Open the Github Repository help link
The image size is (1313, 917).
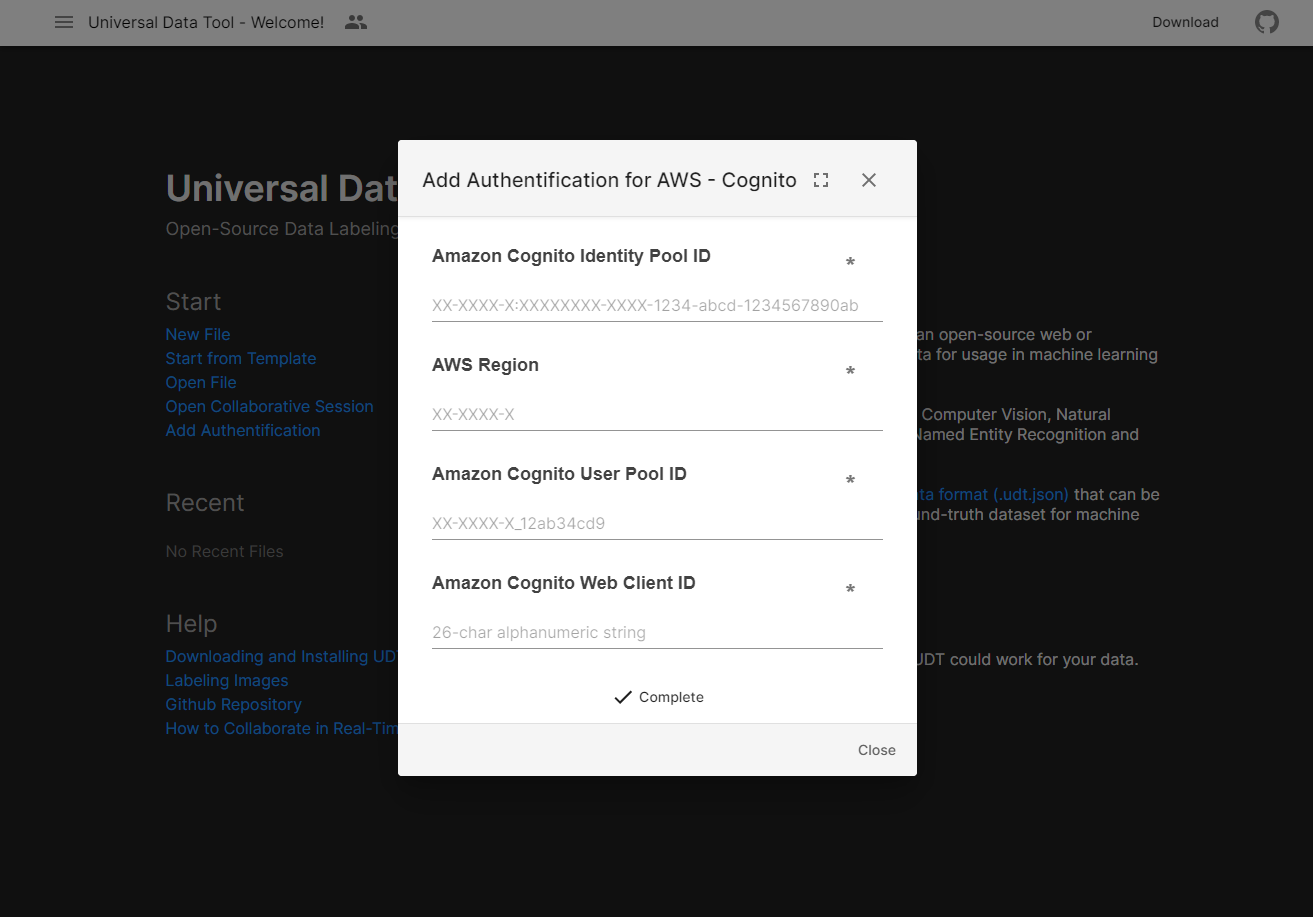(233, 704)
